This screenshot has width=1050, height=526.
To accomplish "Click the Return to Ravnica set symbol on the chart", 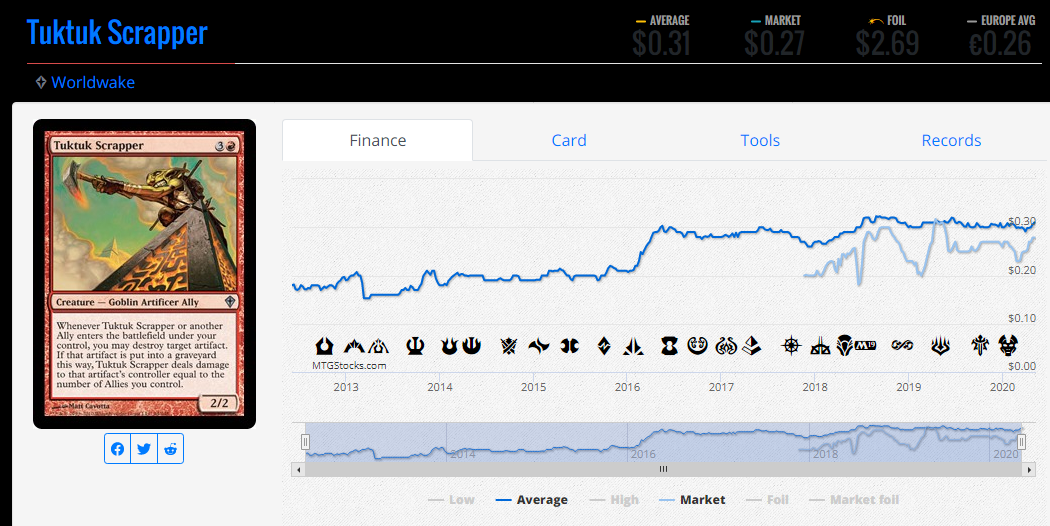I will [325, 346].
